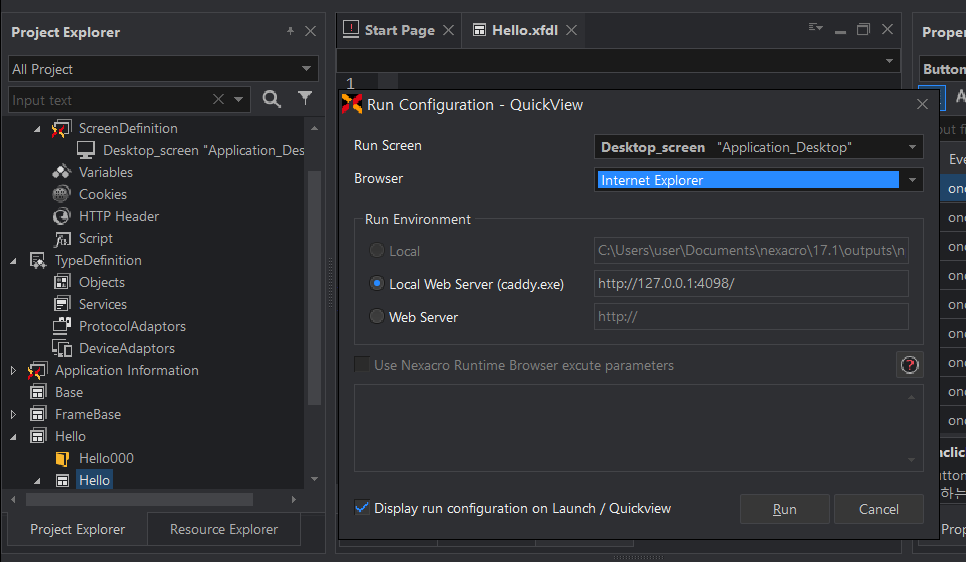Switch to the Project Explorer bottom tab
Image resolution: width=966 pixels, height=562 pixels.
click(78, 529)
